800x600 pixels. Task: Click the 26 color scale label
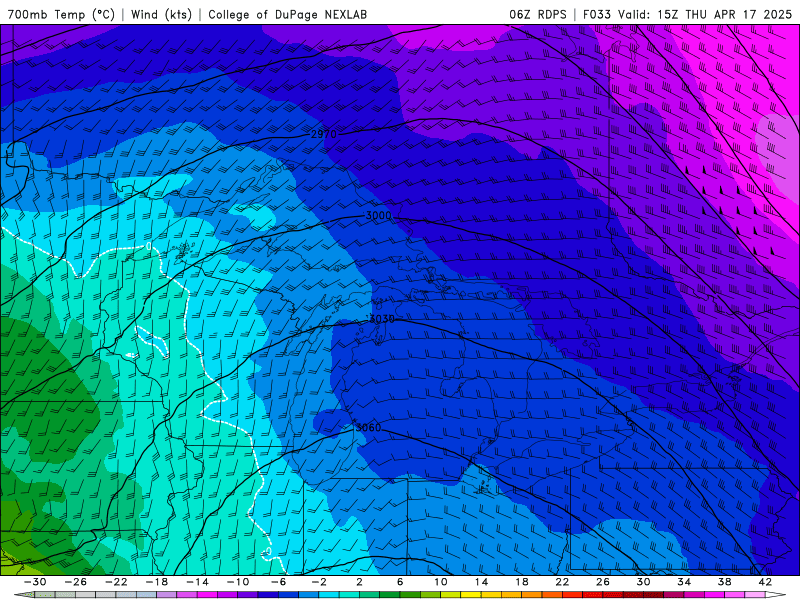[x=603, y=582]
